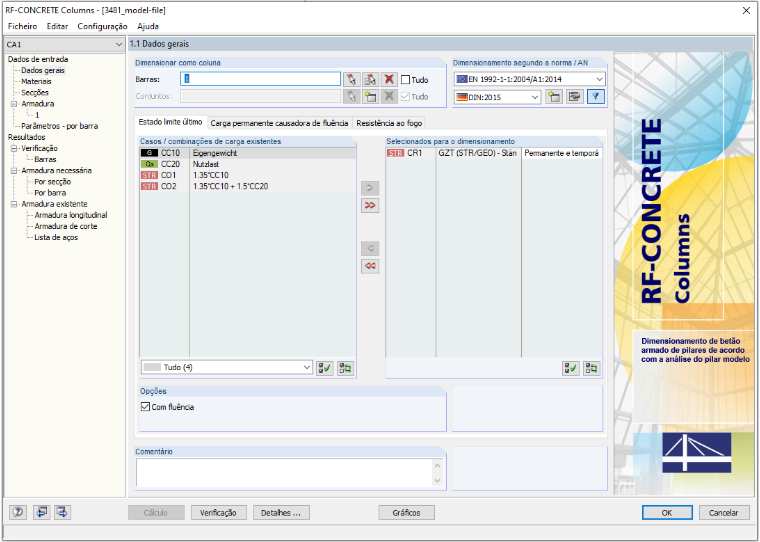Click select all icon under selected for design
The width and height of the screenshot is (760, 542).
(570, 368)
